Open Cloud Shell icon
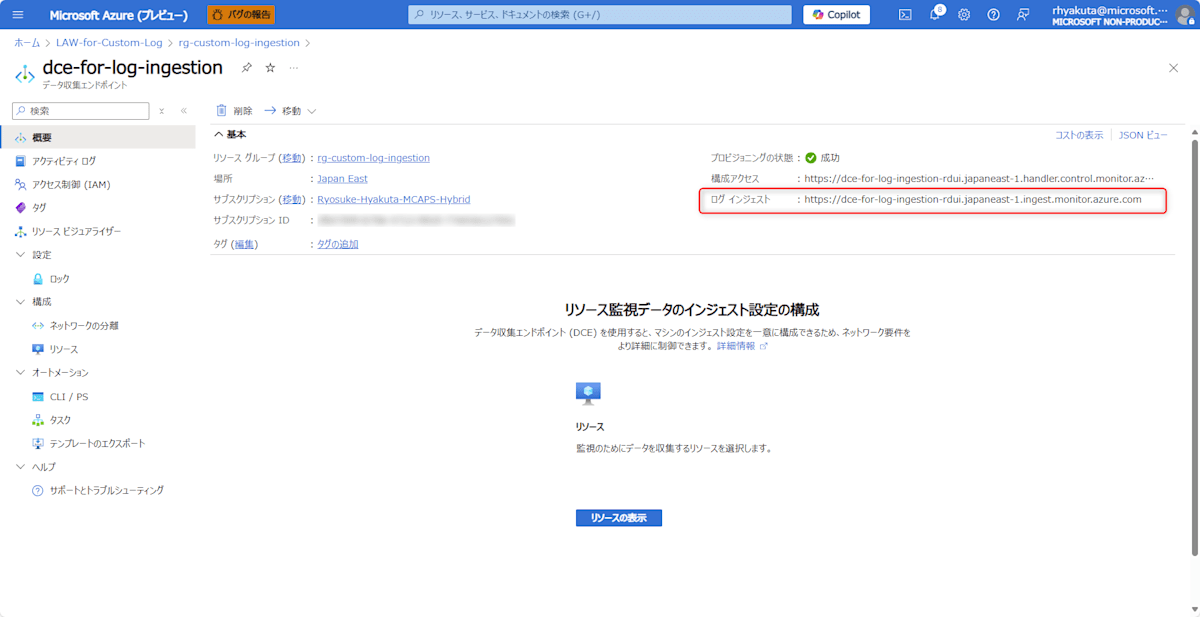Screen dimensions: 1200x617 click(x=905, y=15)
